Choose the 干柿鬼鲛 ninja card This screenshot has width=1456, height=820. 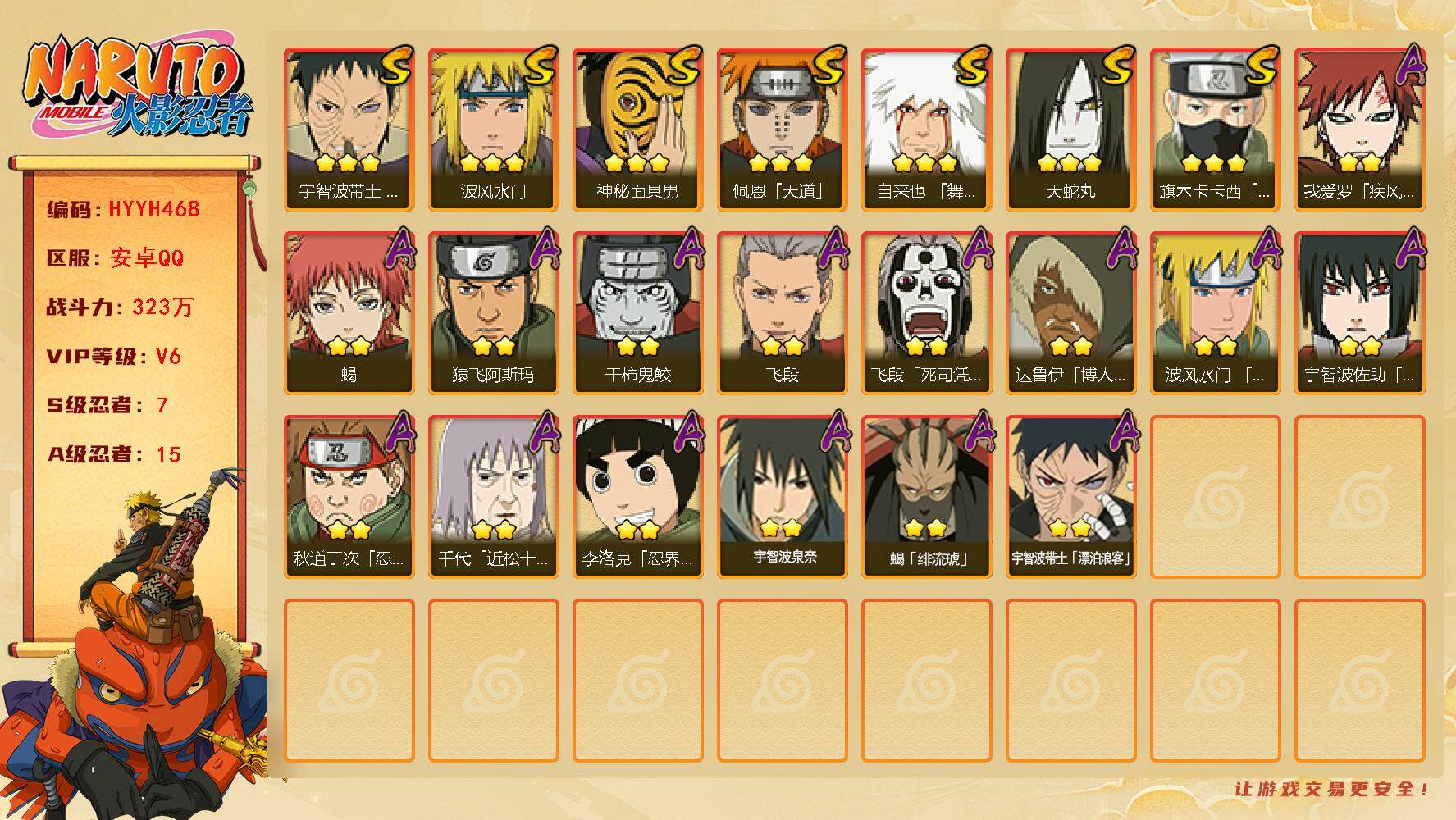coord(638,313)
